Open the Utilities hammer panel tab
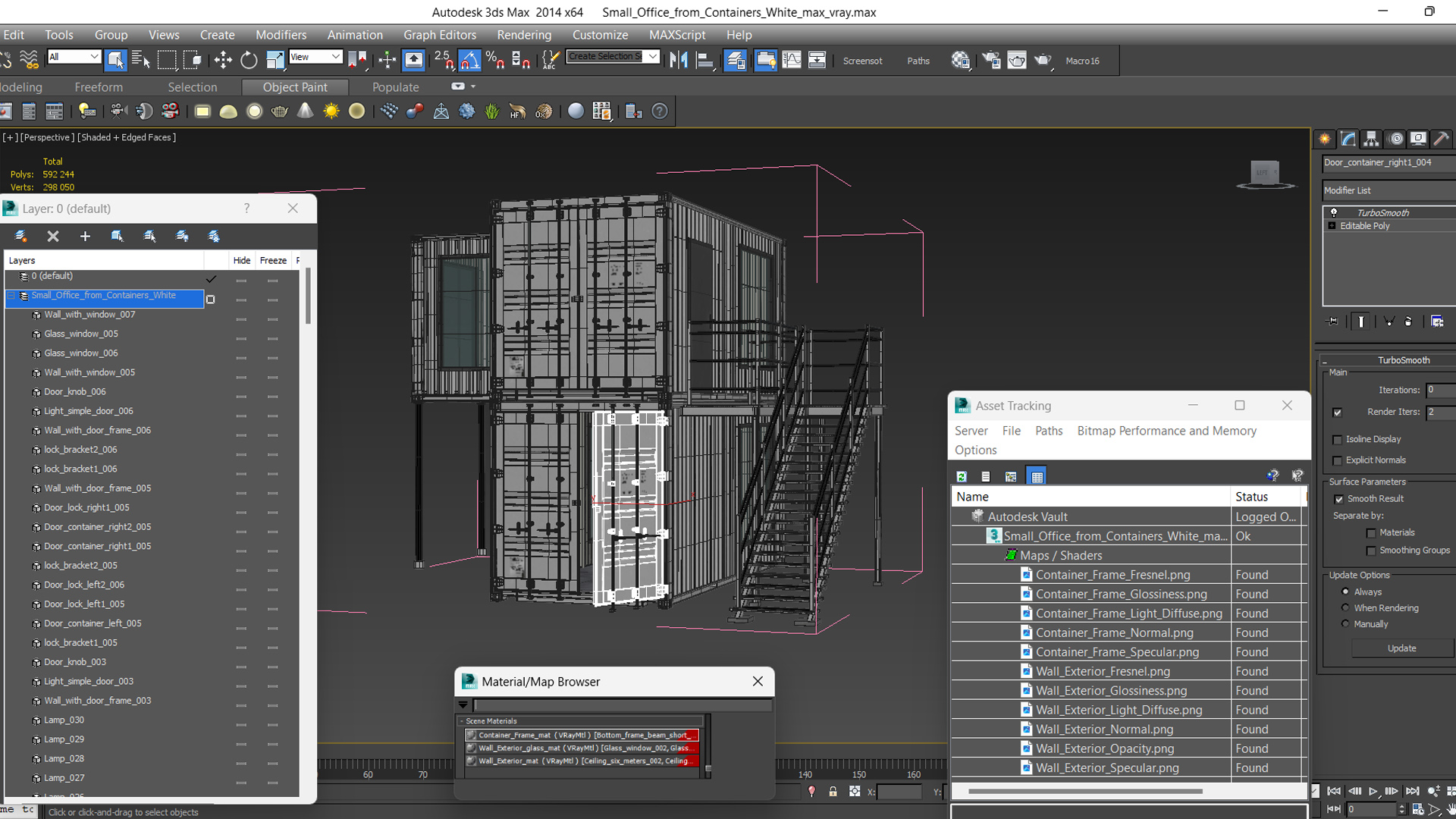Viewport: 1456px width, 819px height. coord(1442,139)
